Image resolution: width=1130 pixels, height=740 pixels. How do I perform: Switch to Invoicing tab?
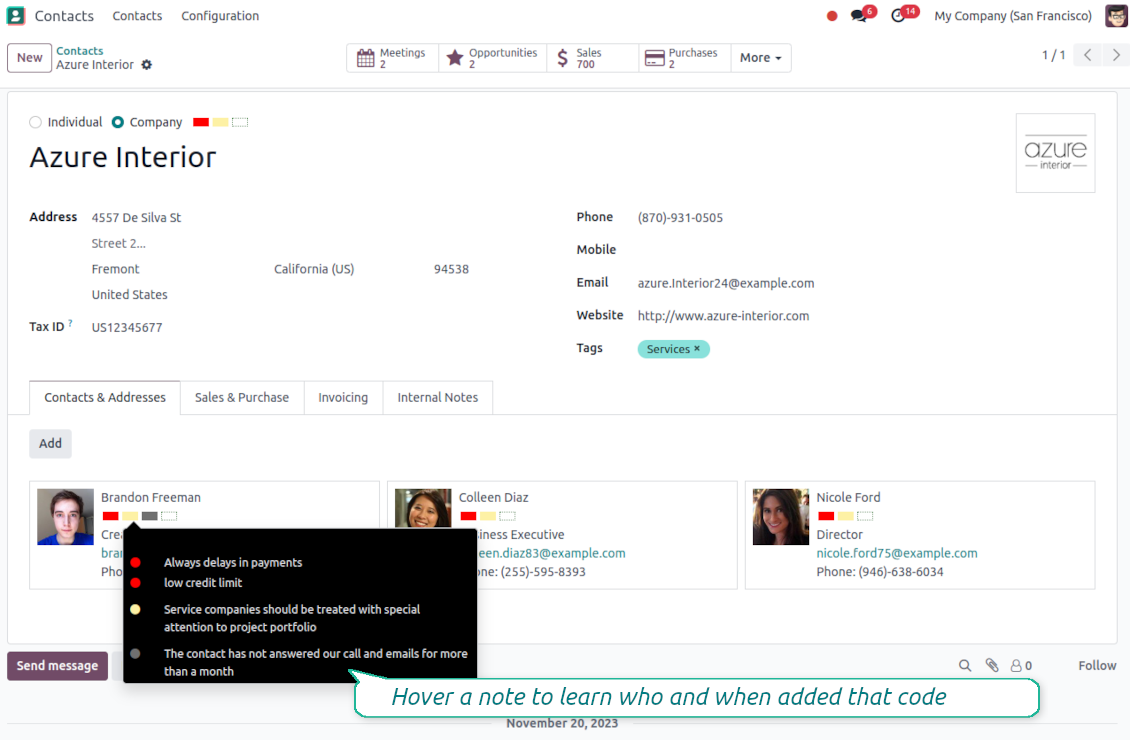pos(343,397)
